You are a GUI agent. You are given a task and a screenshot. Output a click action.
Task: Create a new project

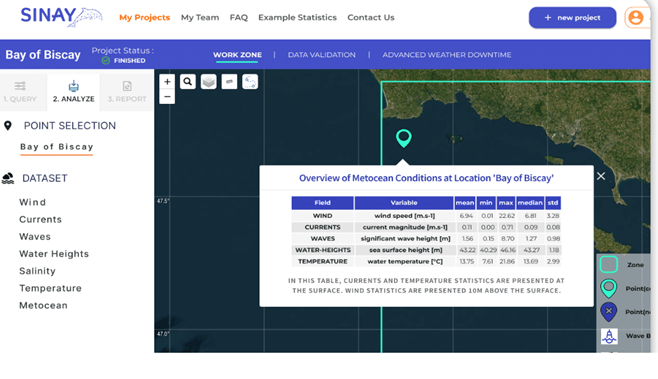coord(572,18)
